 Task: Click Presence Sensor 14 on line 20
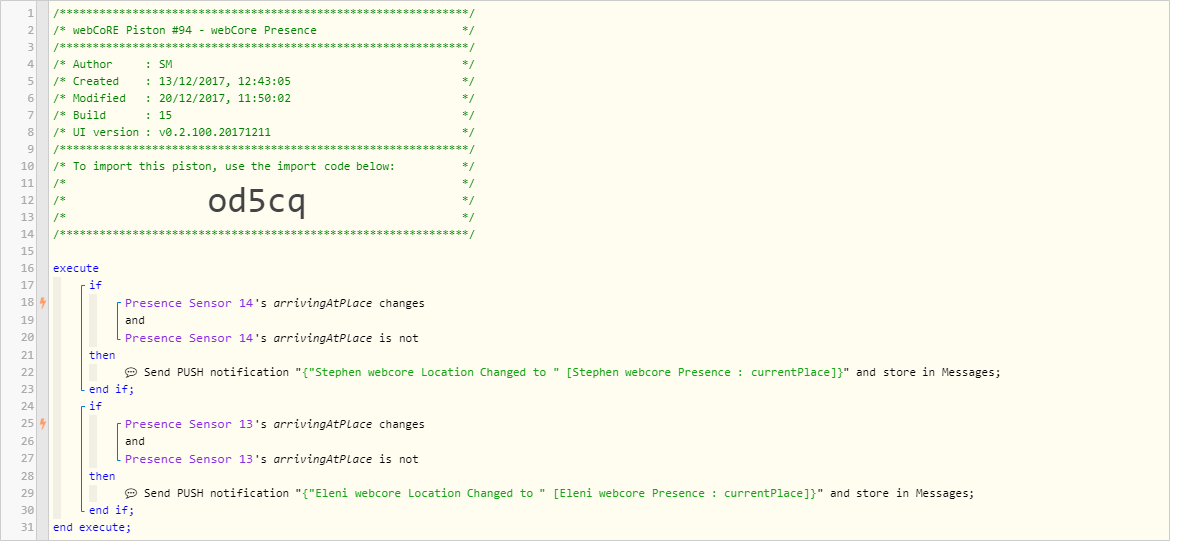(189, 338)
